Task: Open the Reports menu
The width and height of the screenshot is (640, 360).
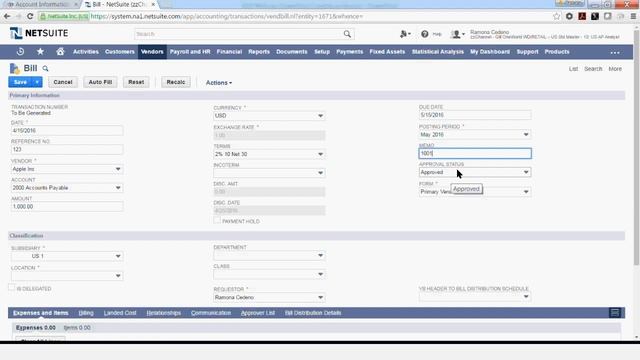Action: tap(259, 52)
